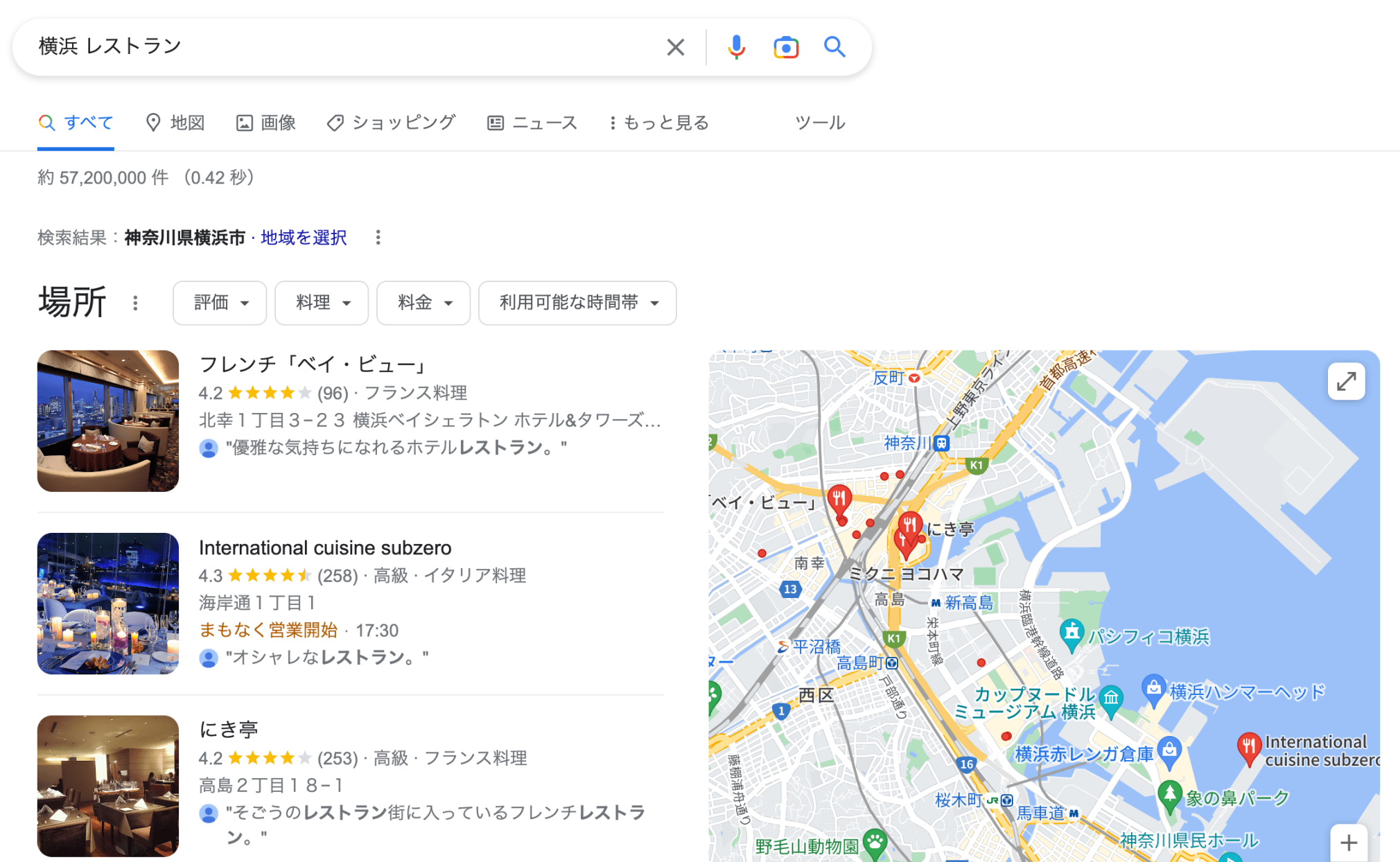Image resolution: width=1400 pixels, height=862 pixels.
Task: Clear the search query with the X
Action: pos(675,46)
